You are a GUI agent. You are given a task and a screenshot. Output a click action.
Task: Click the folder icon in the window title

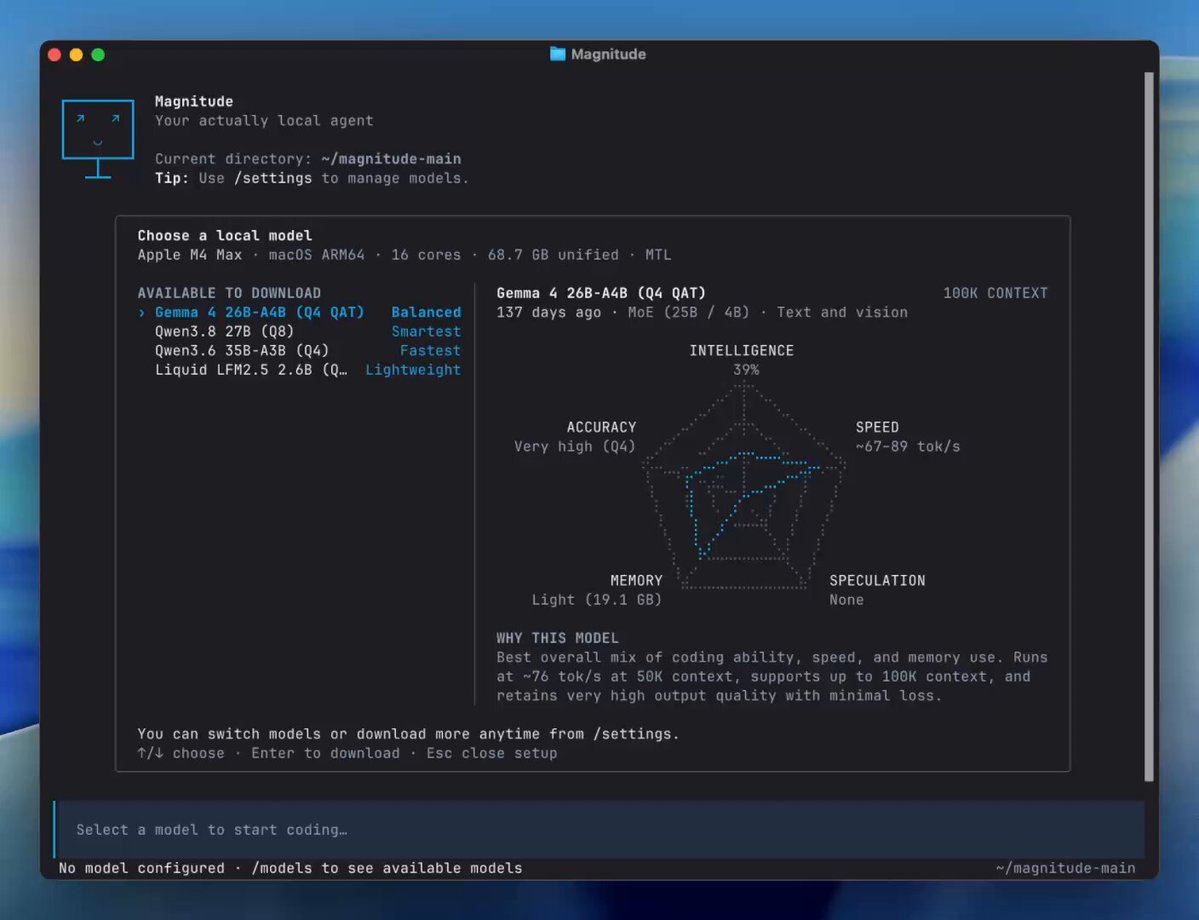(557, 54)
